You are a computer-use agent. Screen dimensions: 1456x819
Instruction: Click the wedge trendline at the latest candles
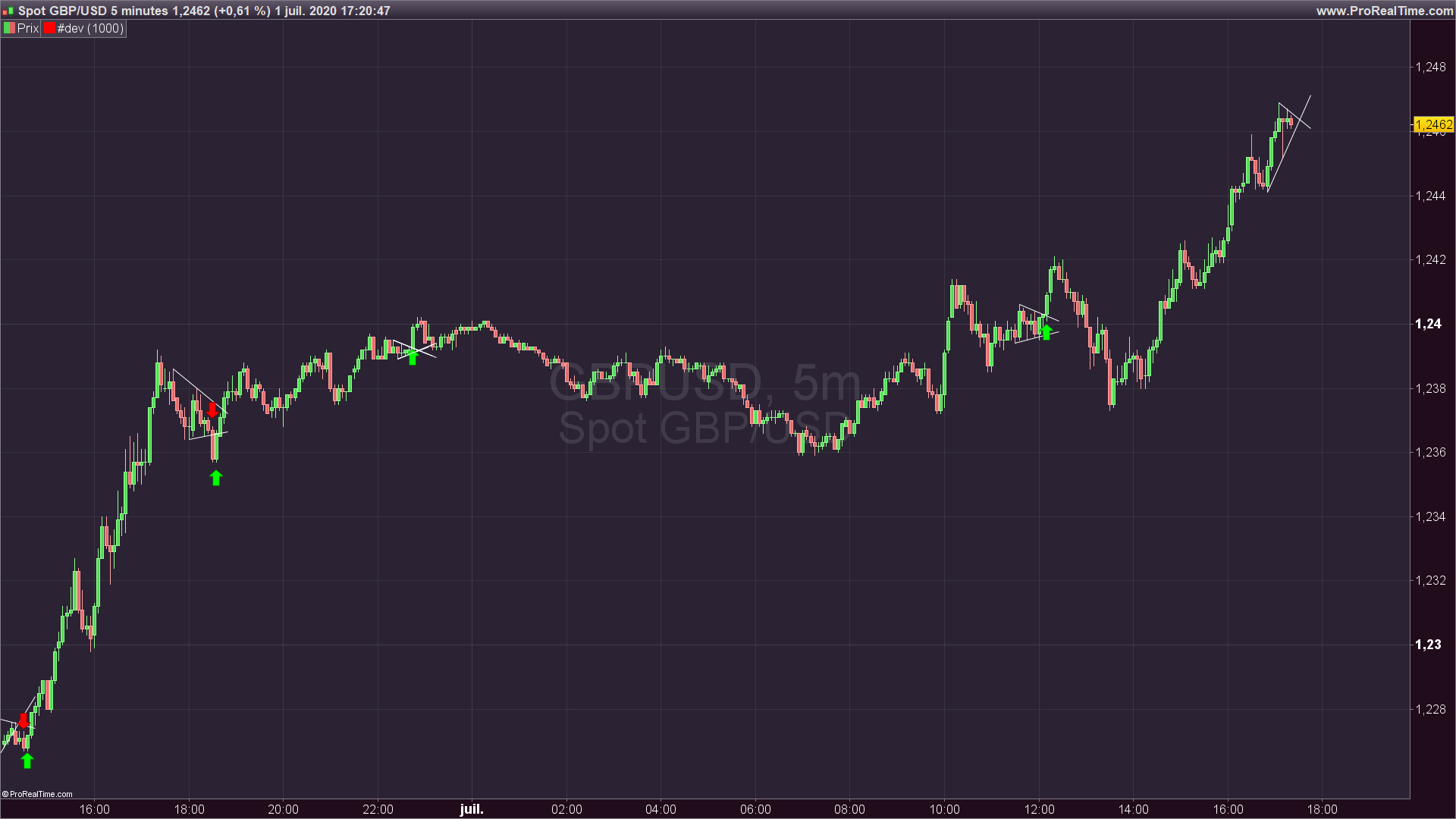1289,144
